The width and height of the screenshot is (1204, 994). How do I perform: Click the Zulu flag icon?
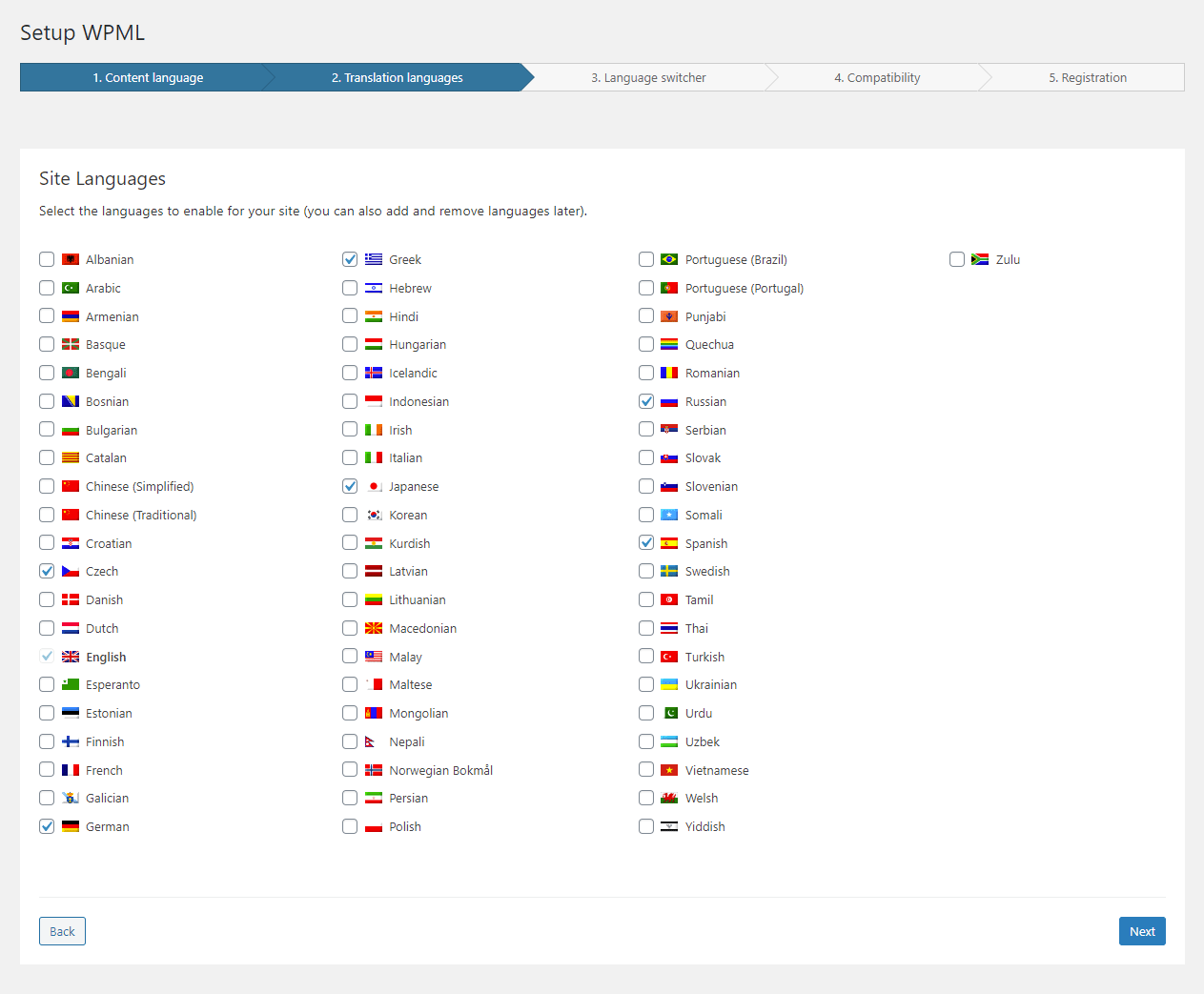[981, 258]
